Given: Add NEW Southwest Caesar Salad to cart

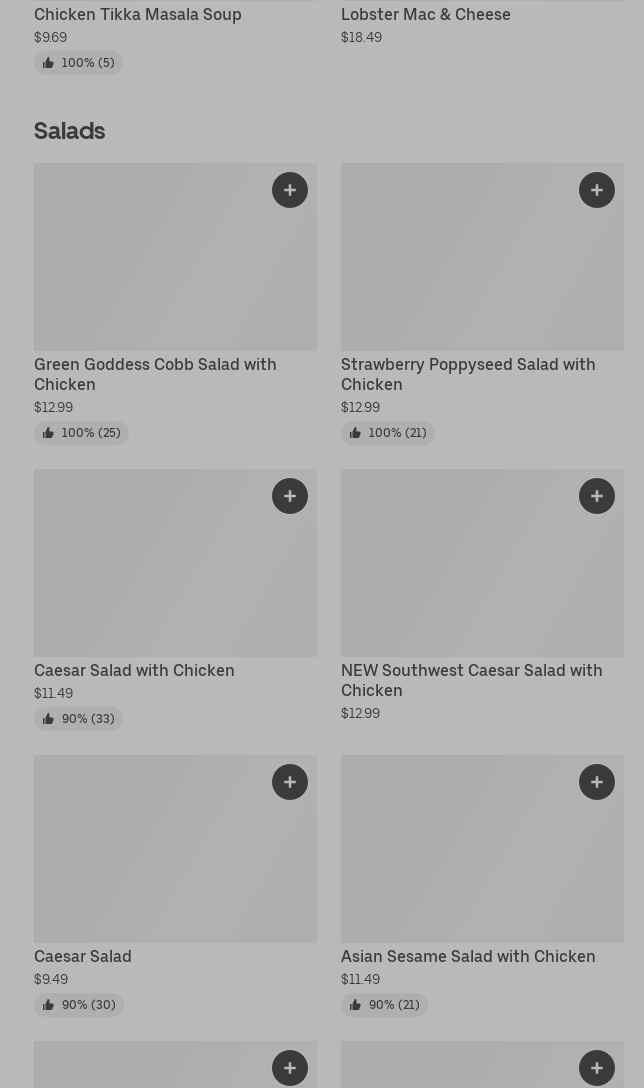Looking at the screenshot, I should coord(597,496).
